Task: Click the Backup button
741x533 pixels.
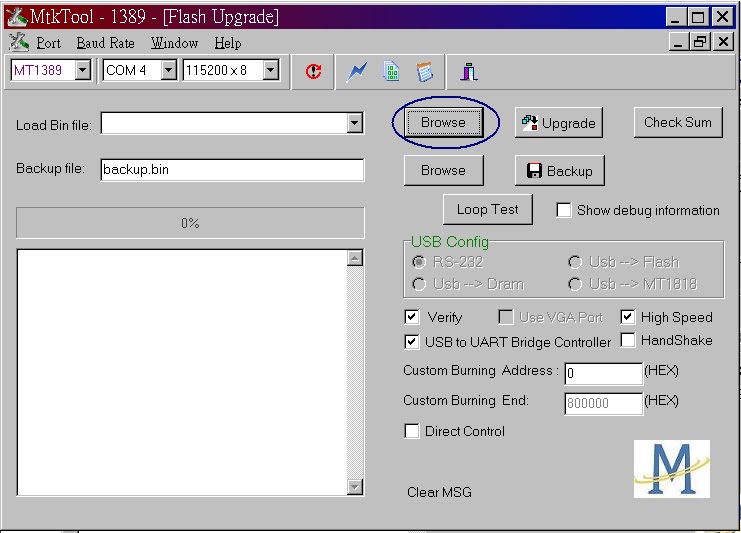Action: coord(560,171)
